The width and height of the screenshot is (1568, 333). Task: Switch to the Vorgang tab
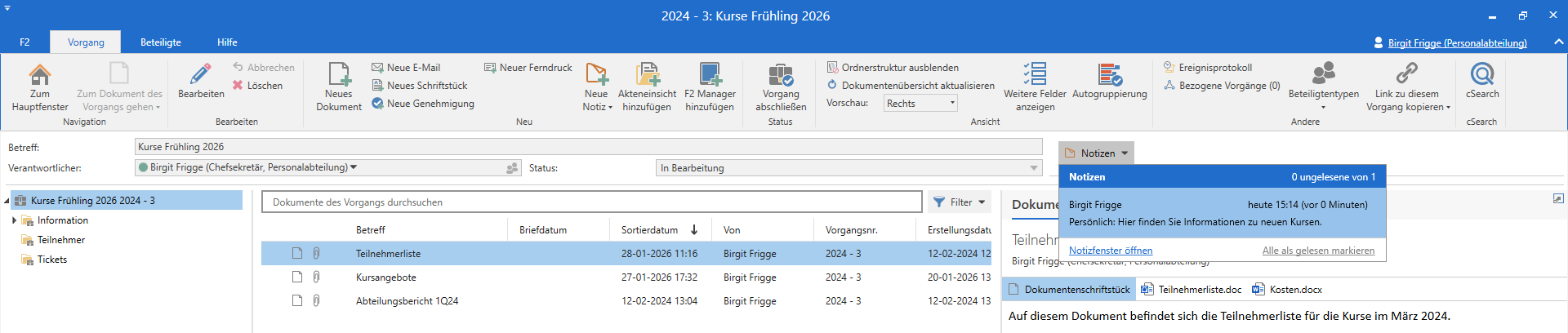[x=86, y=42]
